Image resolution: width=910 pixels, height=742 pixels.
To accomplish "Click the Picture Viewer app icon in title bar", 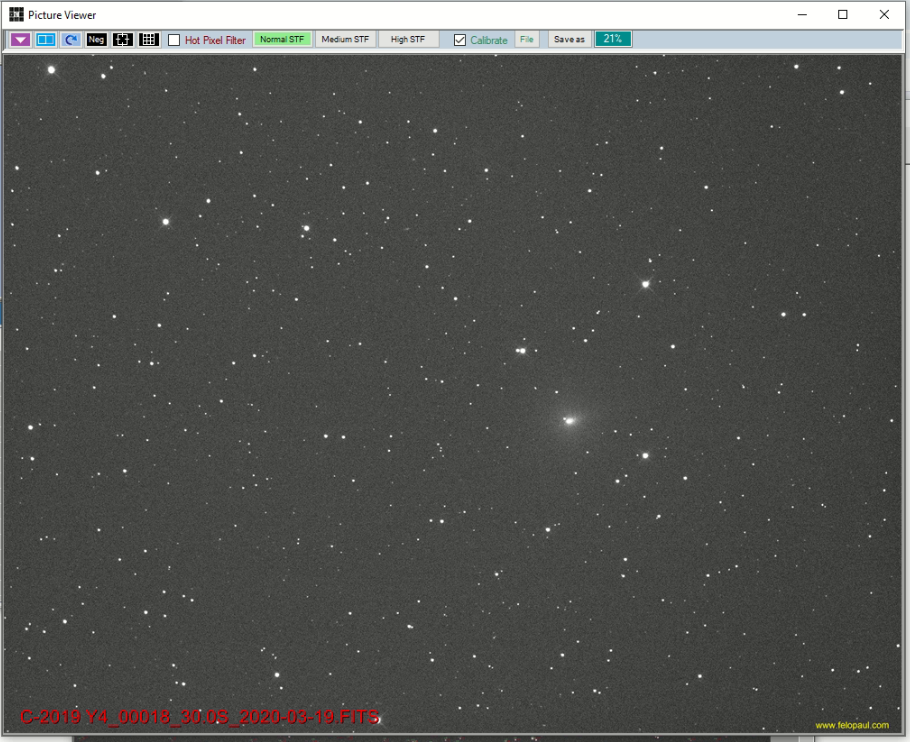I will point(16,15).
